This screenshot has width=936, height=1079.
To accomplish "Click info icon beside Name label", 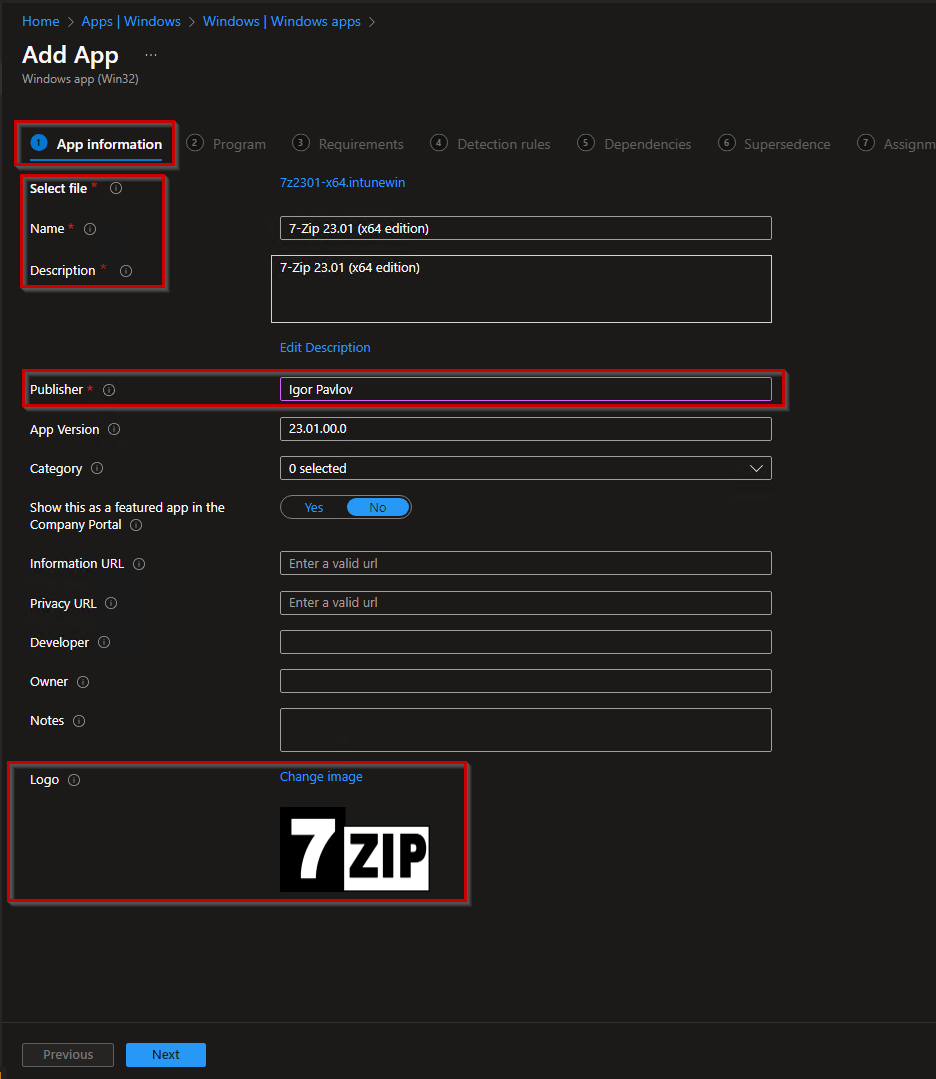I will [90, 229].
